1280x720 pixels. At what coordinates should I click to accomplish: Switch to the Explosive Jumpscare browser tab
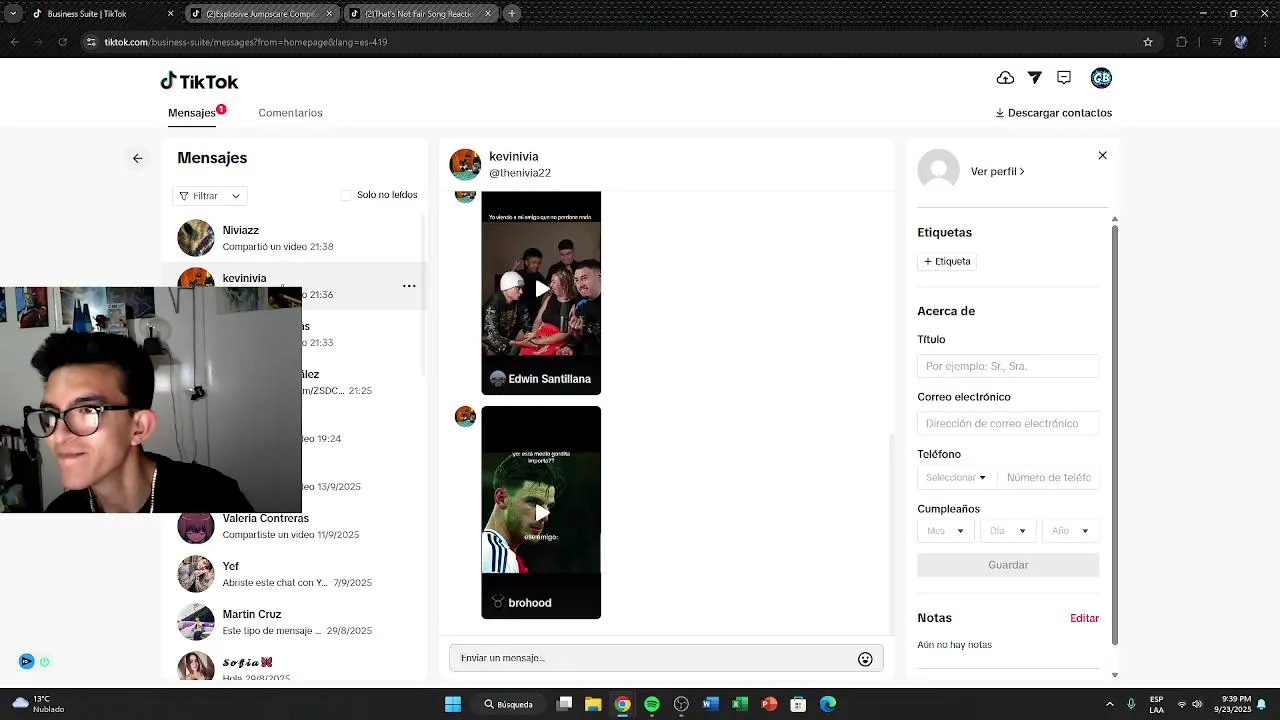(x=263, y=14)
